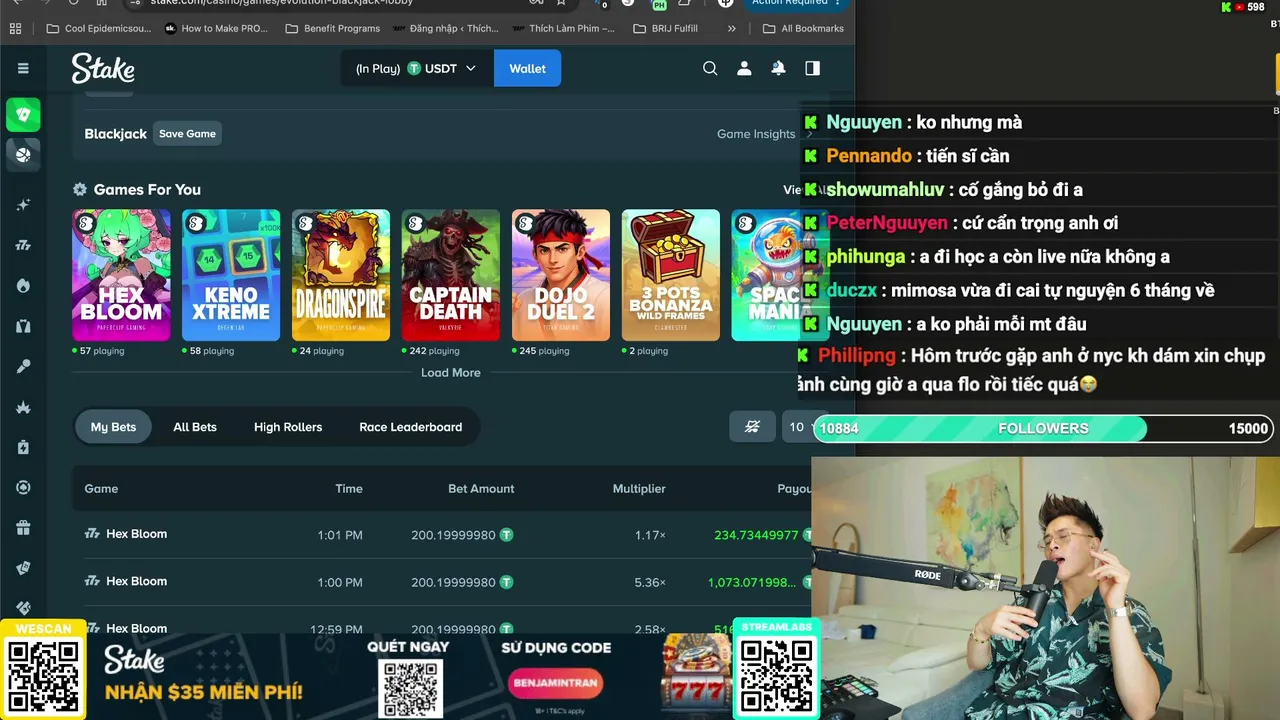The image size is (1280, 720).
Task: Open the gift box icon in sidebar
Action: (23, 528)
